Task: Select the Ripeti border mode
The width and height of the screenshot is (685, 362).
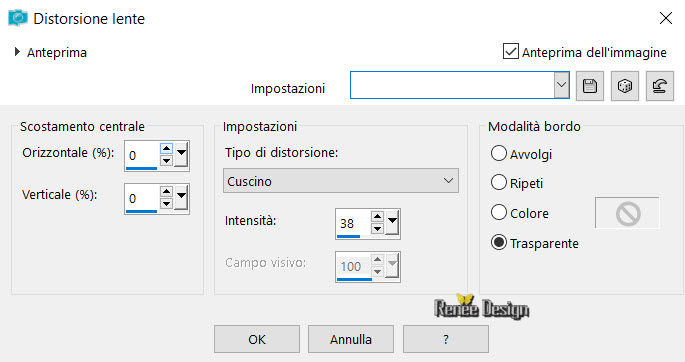Action: pos(498,183)
